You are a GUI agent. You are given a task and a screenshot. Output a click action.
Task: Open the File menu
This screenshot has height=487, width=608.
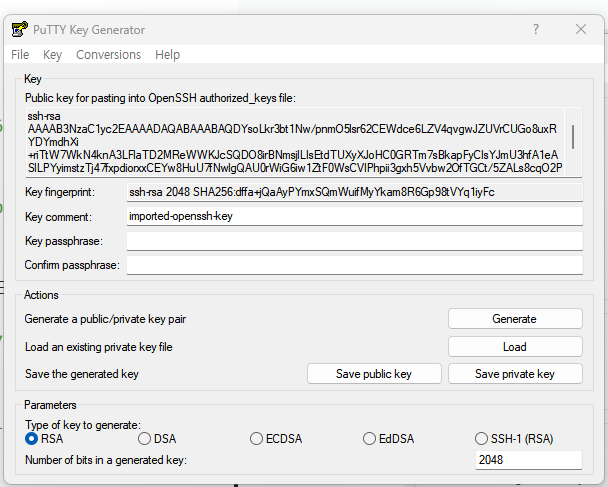coord(20,55)
